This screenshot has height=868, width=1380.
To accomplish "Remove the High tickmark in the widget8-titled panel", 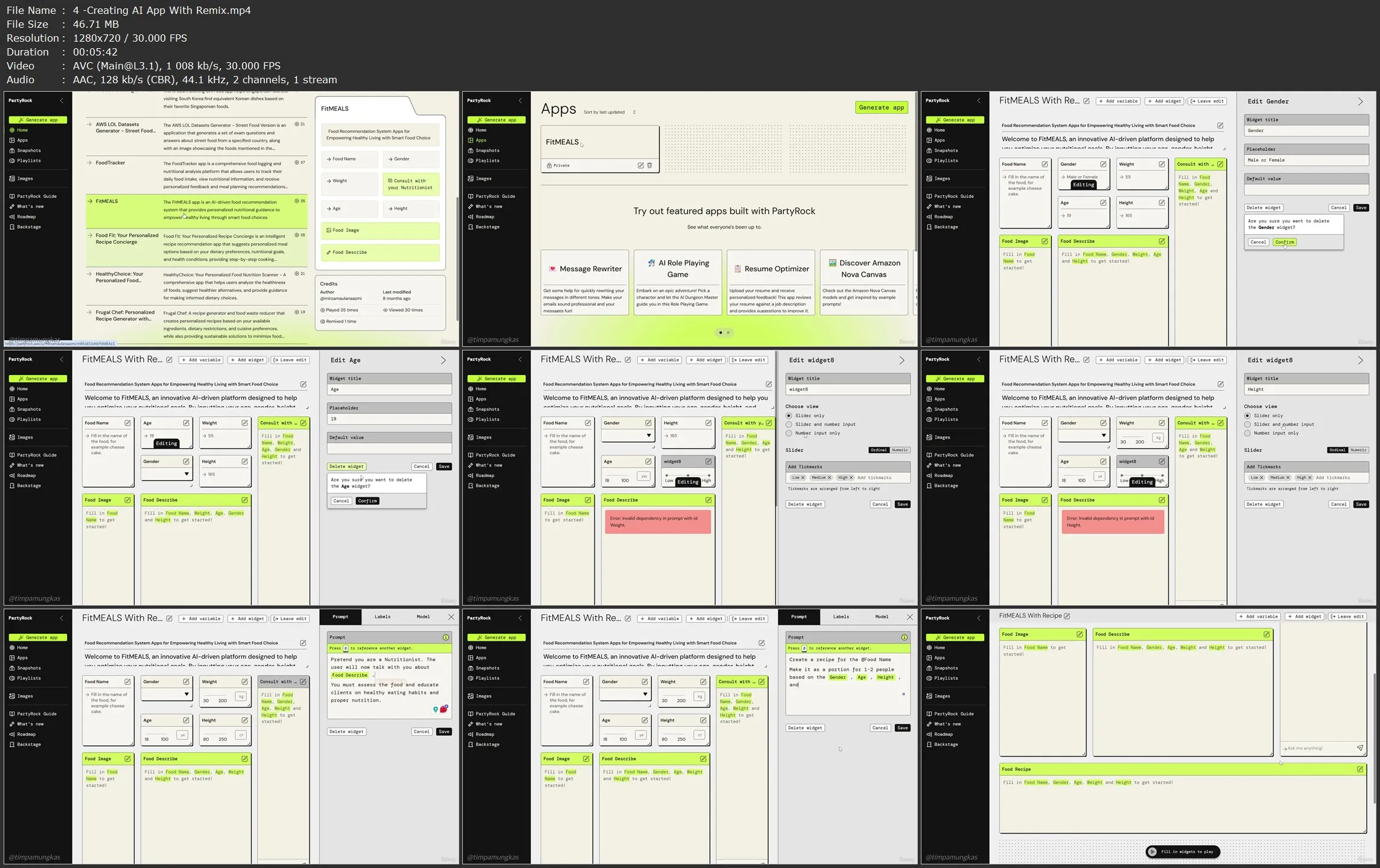I will pos(851,478).
